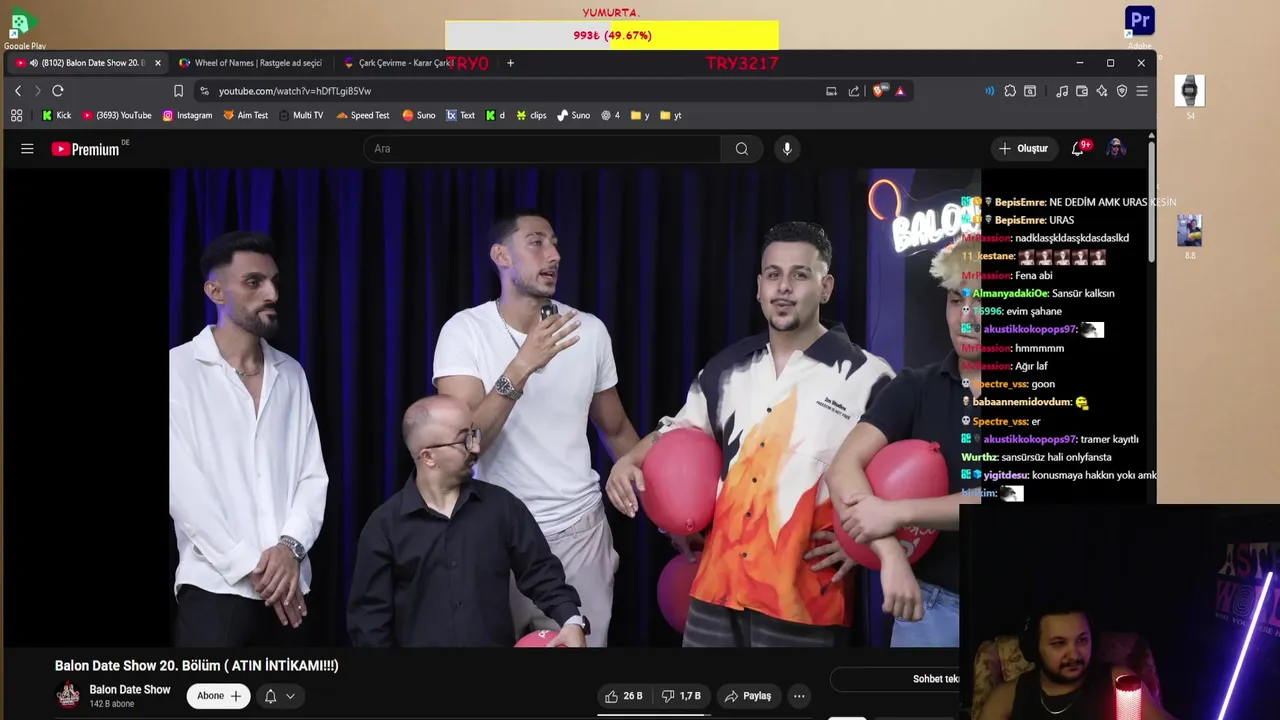Switch to the Wheel of Names tab
1280x720 pixels.
click(251, 63)
